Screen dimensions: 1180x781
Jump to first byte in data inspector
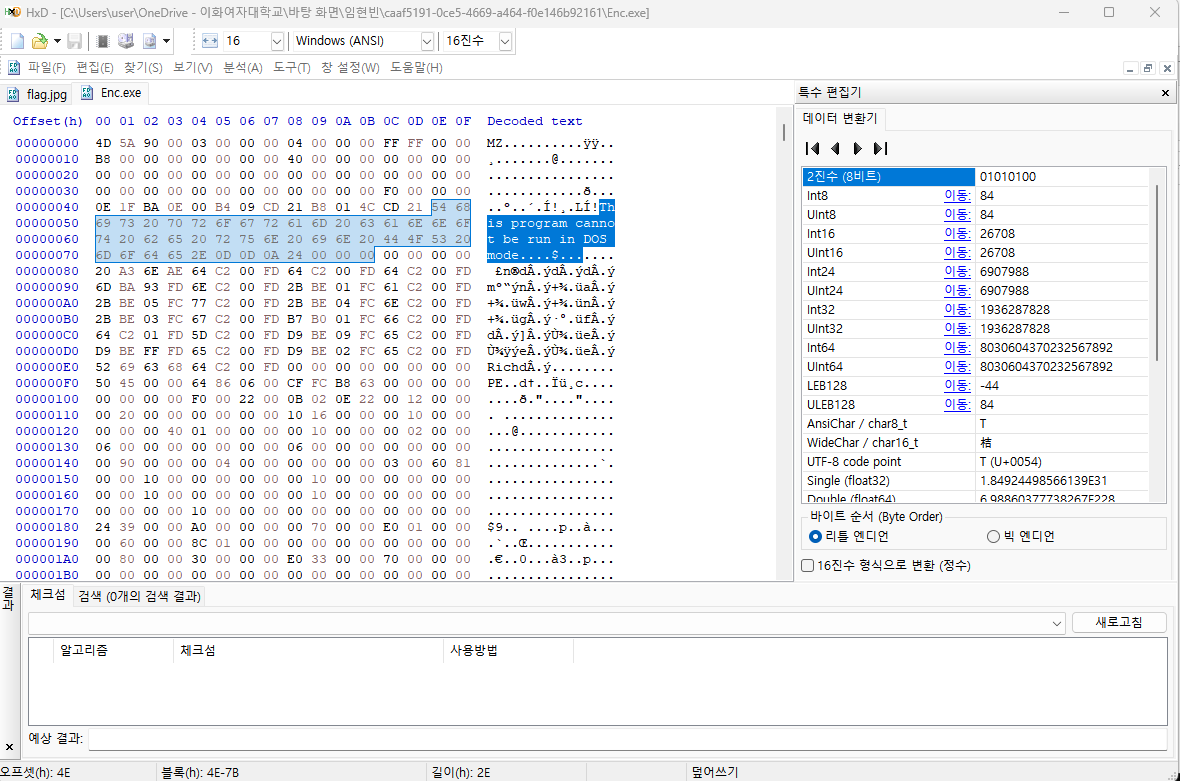[812, 148]
